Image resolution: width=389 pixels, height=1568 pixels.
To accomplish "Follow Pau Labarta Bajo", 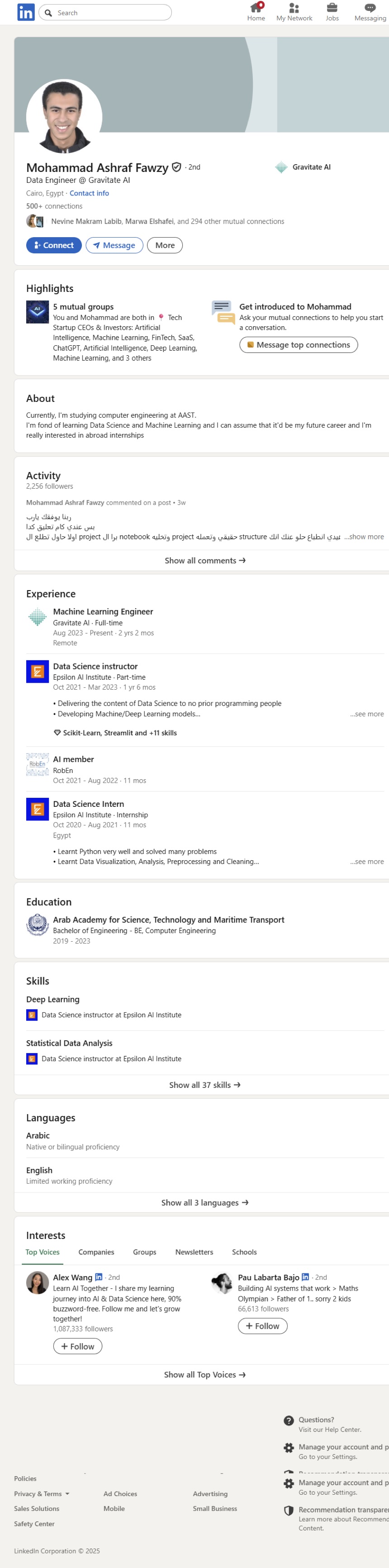I will [x=262, y=1326].
